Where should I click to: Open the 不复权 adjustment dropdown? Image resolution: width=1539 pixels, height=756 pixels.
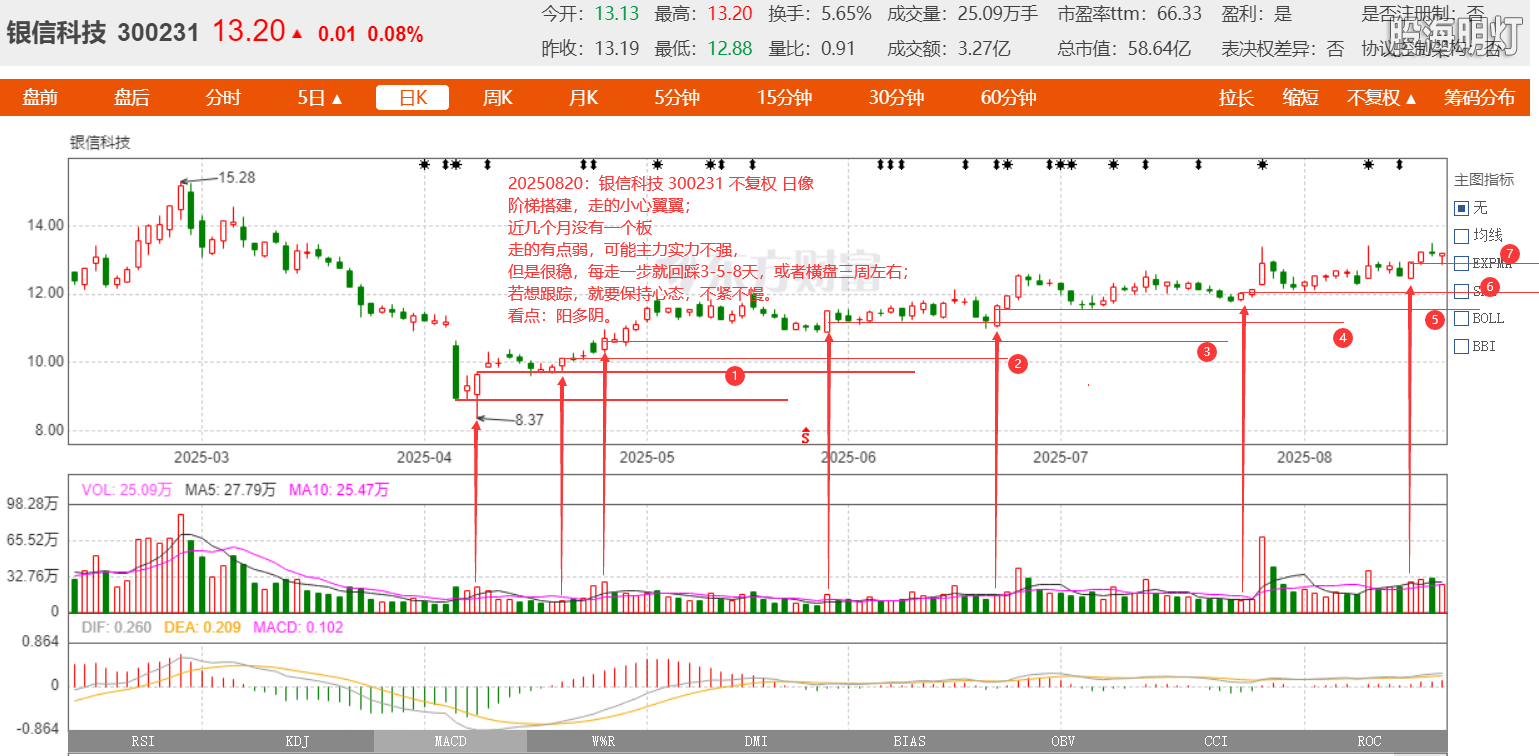point(1382,98)
